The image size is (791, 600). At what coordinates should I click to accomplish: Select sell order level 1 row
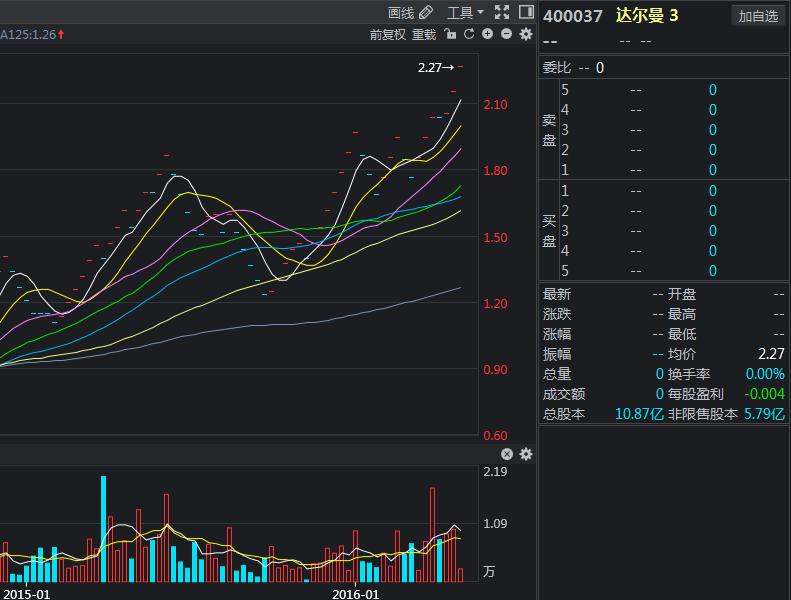coord(674,170)
